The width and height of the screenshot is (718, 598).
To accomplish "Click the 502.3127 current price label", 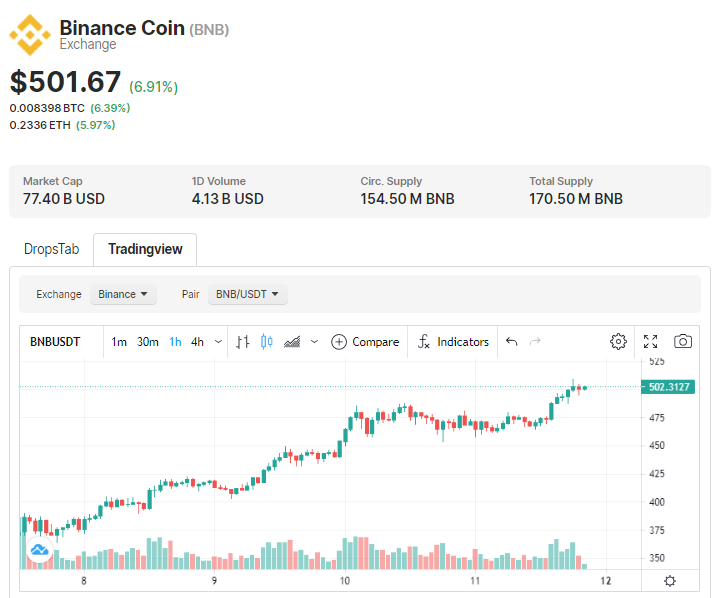I will pyautogui.click(x=669, y=387).
